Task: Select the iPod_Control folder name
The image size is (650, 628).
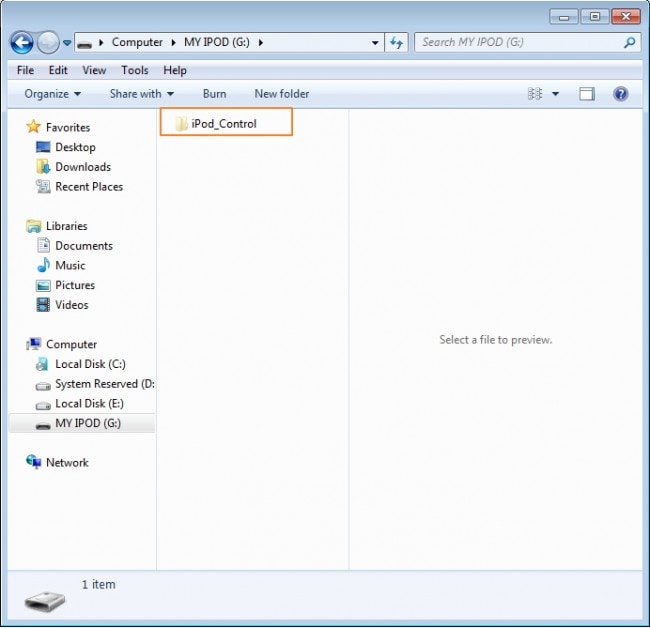Action: [x=224, y=124]
